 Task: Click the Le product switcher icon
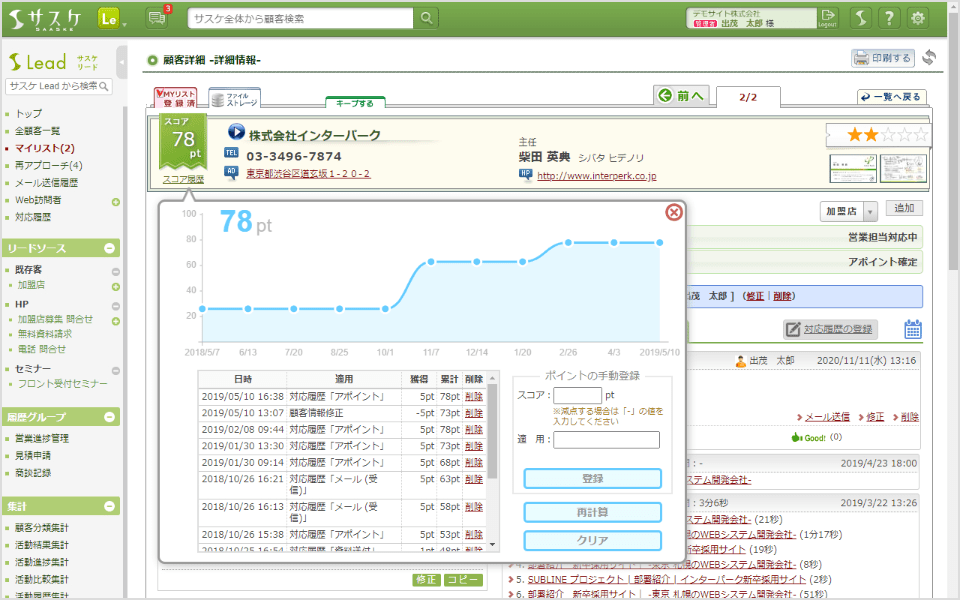(x=108, y=19)
